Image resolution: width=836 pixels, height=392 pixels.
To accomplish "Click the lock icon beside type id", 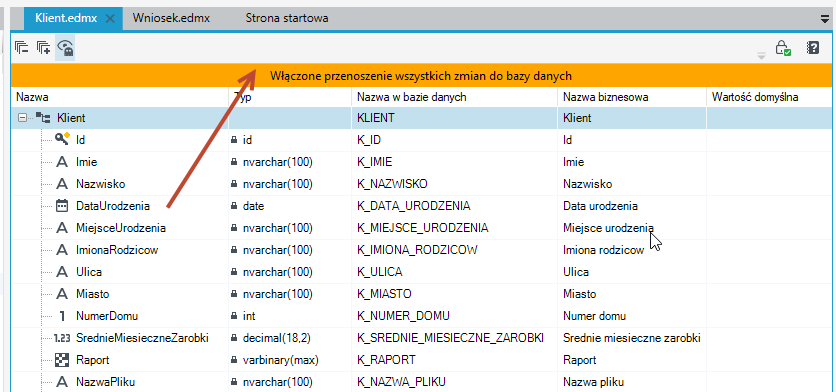I will pyautogui.click(x=234, y=140).
